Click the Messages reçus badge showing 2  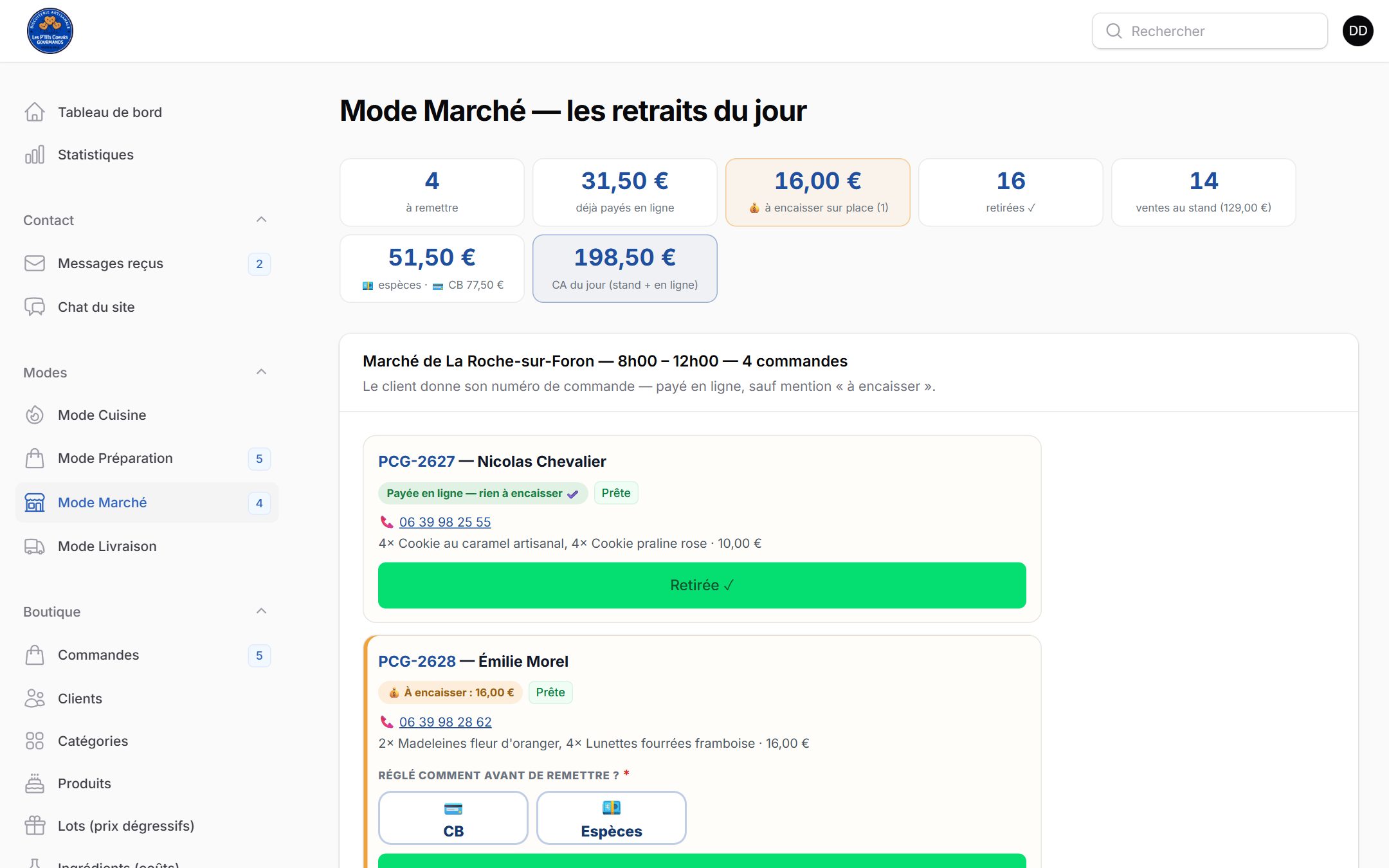[259, 264]
